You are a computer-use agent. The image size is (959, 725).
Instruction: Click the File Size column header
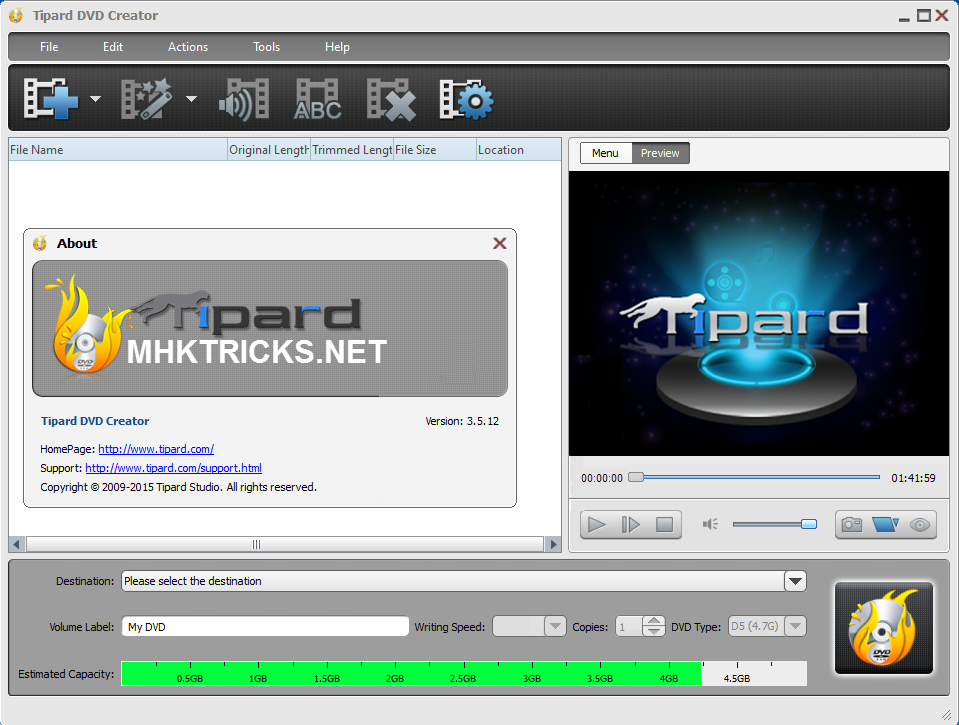[x=434, y=150]
